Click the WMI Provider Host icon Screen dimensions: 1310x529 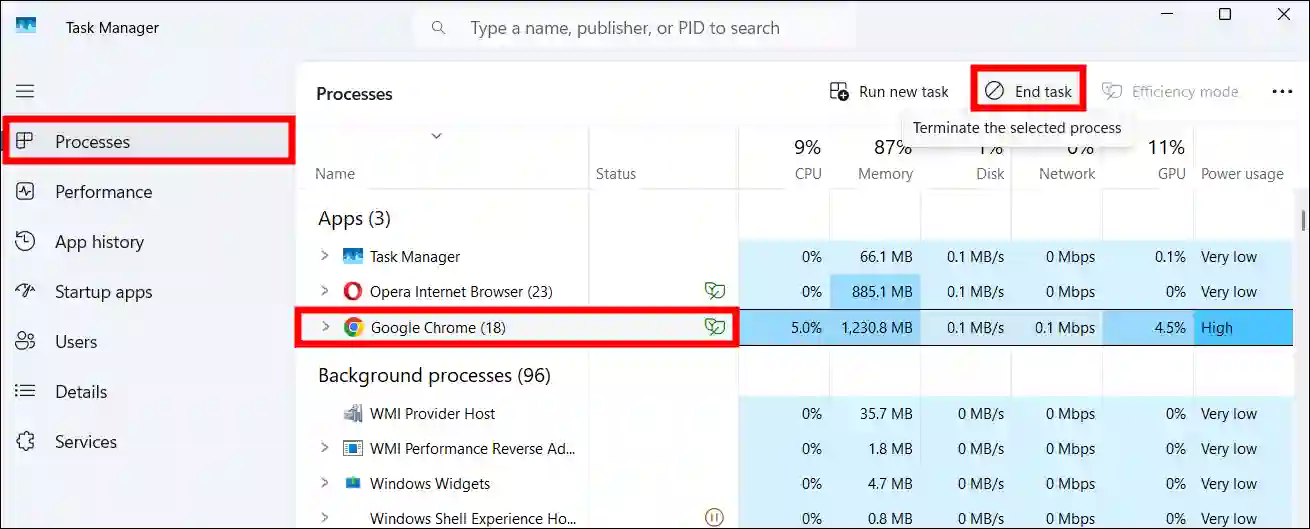pos(352,413)
